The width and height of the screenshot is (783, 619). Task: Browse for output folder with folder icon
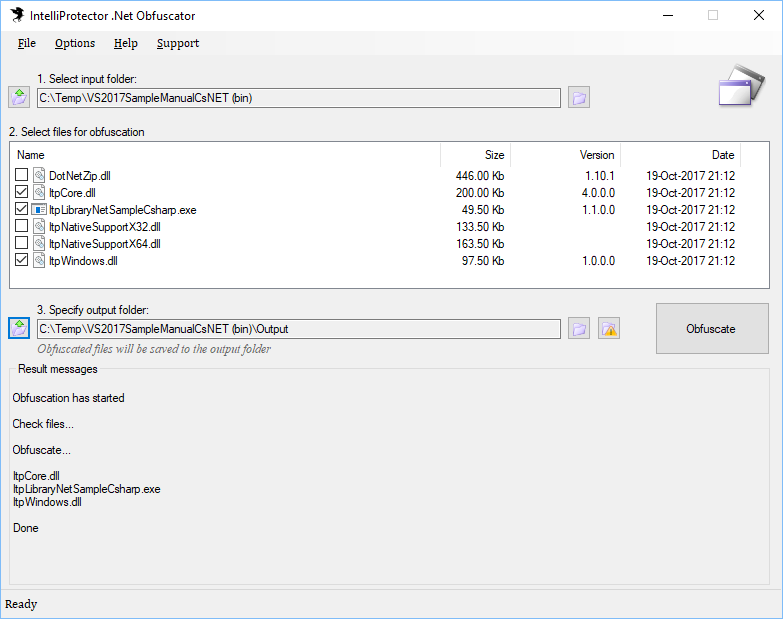[x=579, y=328]
